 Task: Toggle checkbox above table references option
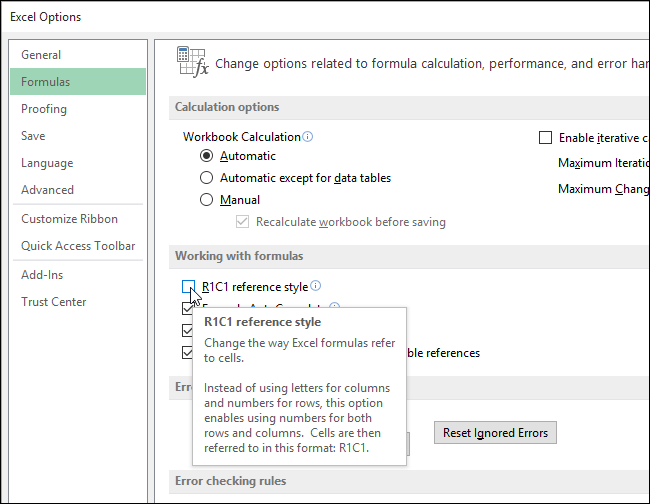tap(187, 331)
